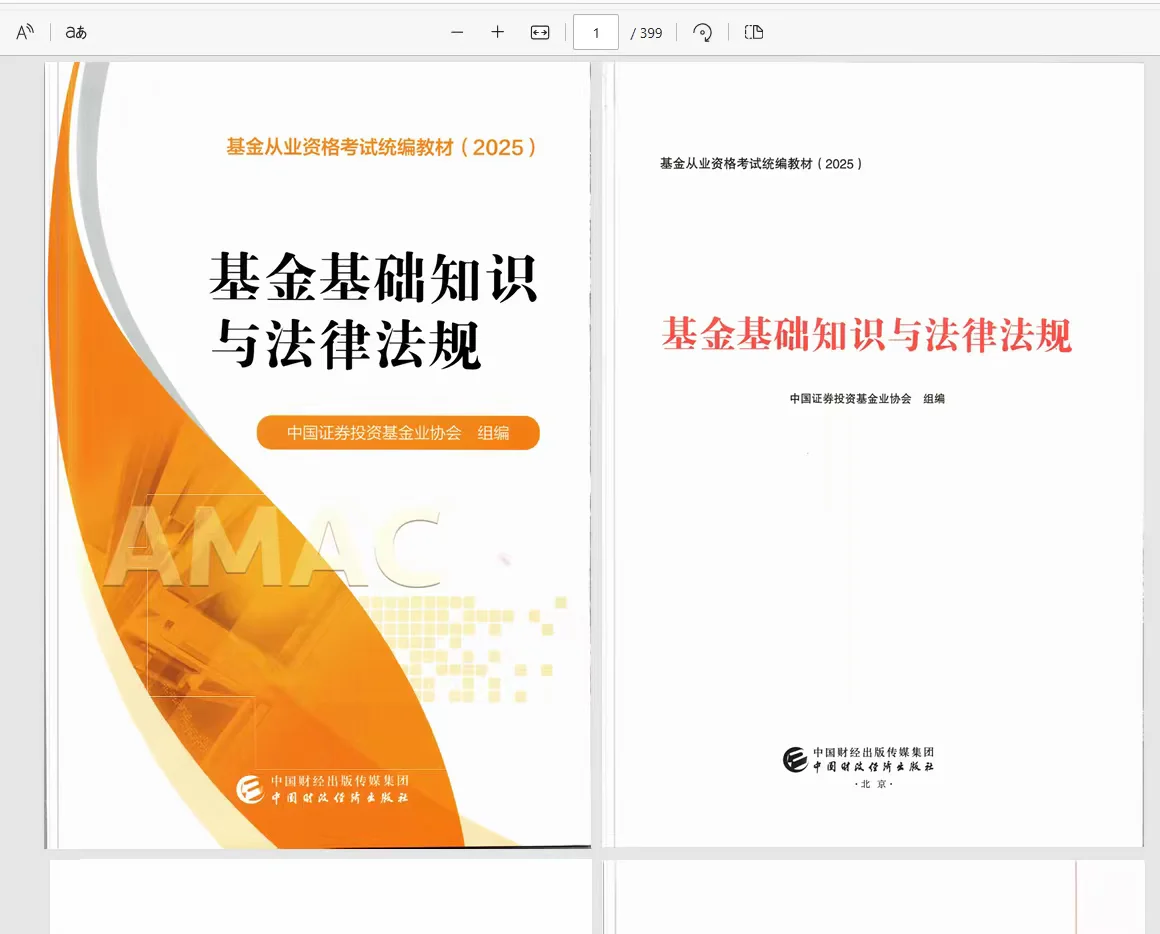Click the orange header 基金从业资格考试统编教材 (2025)
This screenshot has height=934, width=1160.
click(x=381, y=147)
